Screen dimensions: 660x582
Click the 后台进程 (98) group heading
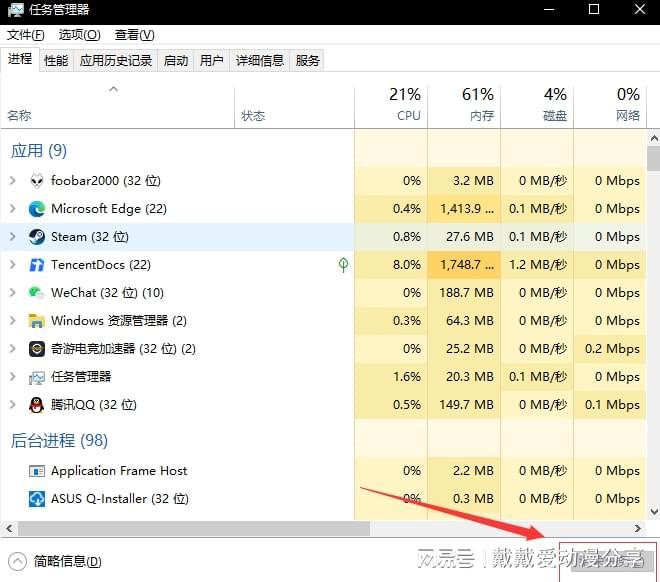59,441
